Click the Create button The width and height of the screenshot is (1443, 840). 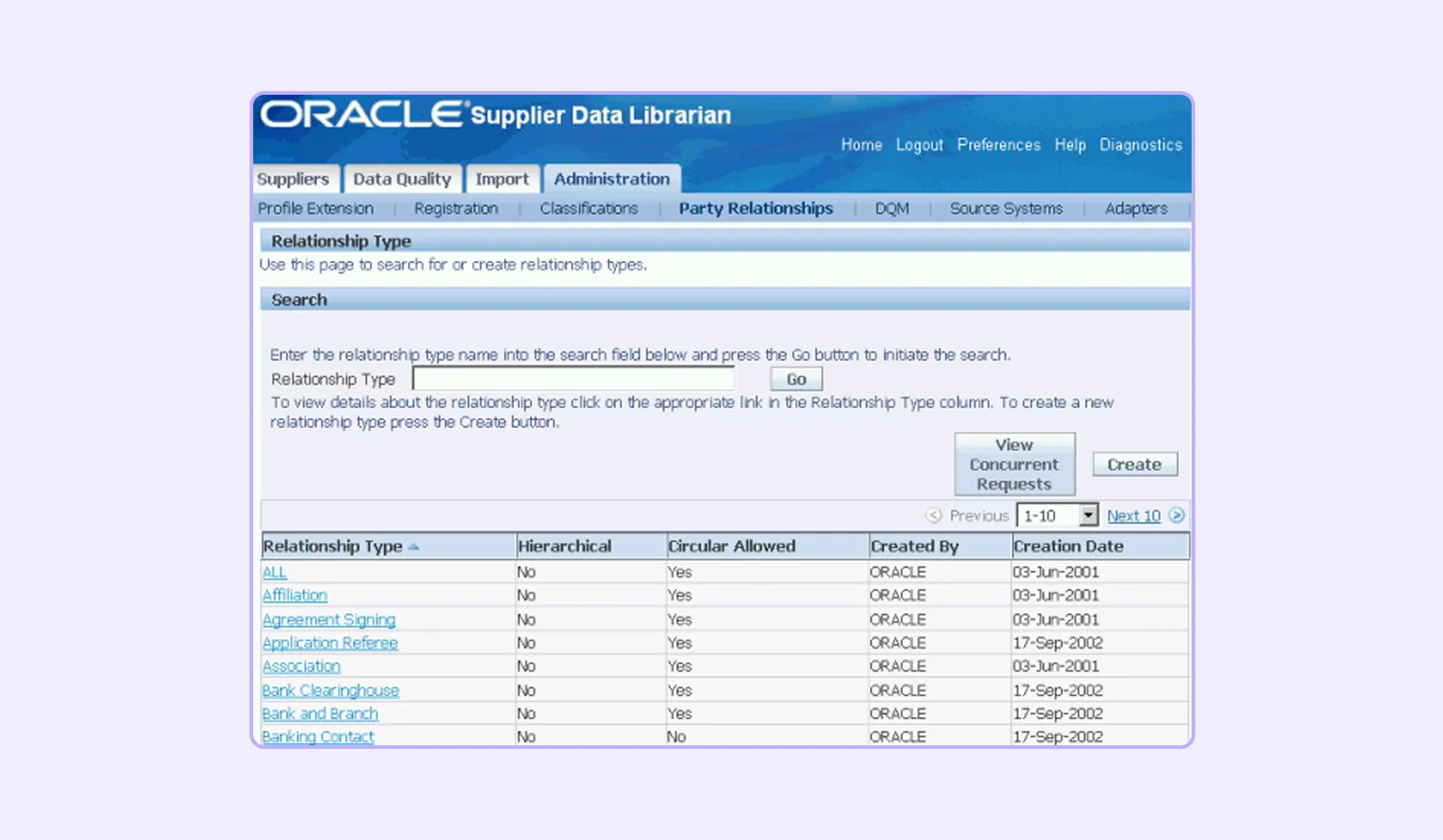[x=1134, y=465]
